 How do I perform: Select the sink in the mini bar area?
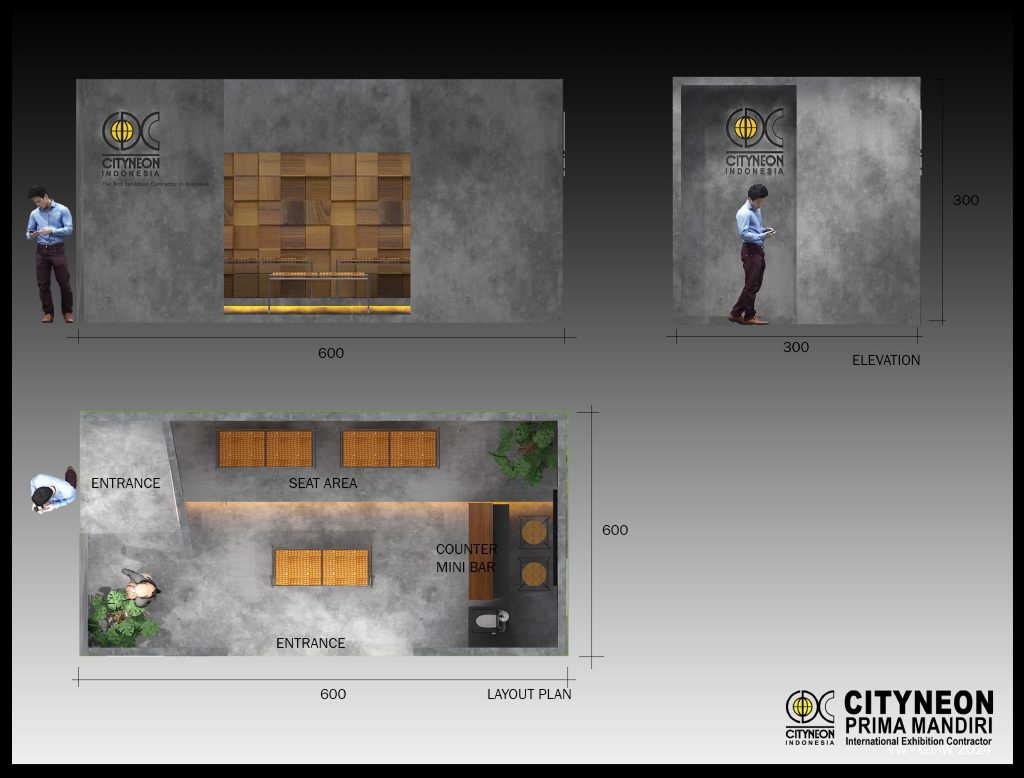point(488,622)
